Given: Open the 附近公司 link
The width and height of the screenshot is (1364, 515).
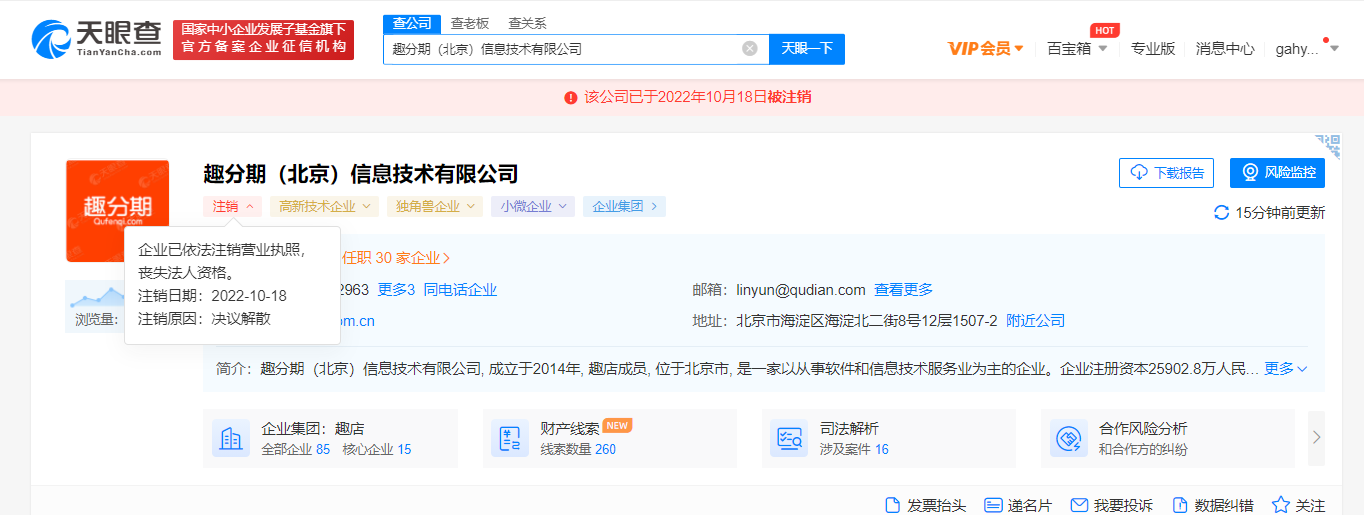Looking at the screenshot, I should click(x=1035, y=321).
